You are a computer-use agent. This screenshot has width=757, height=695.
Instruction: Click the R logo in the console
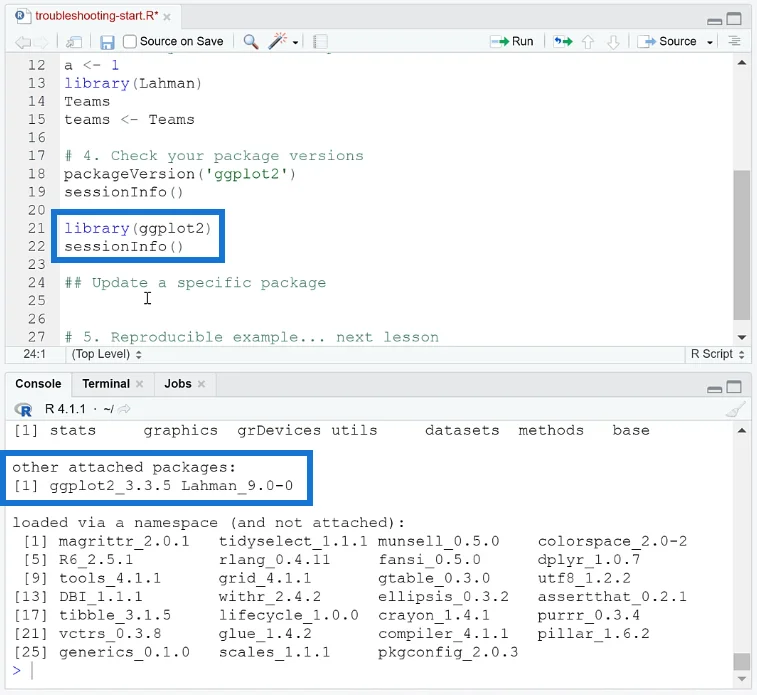[x=23, y=409]
